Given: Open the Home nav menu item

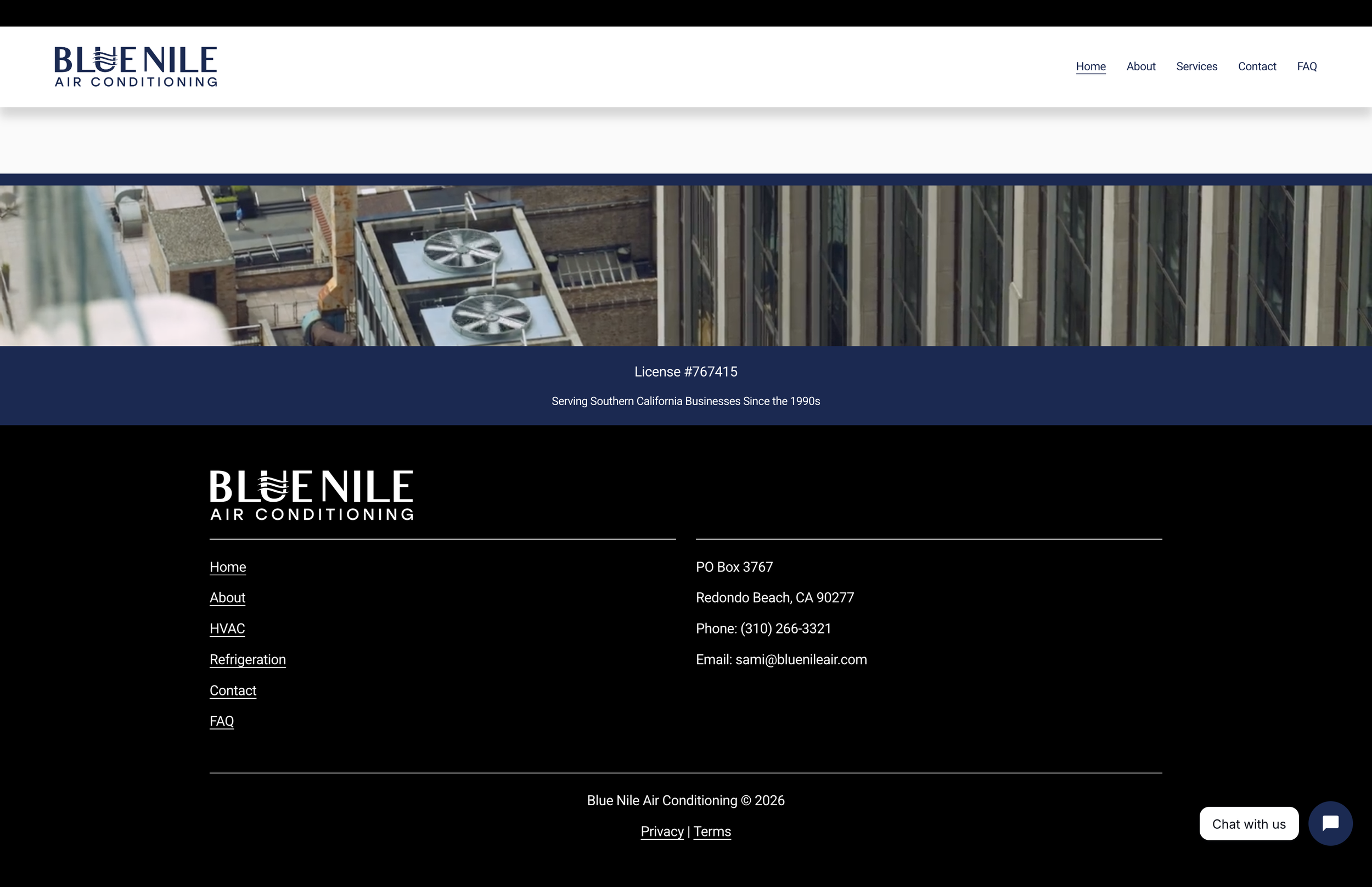Looking at the screenshot, I should tap(1090, 66).
